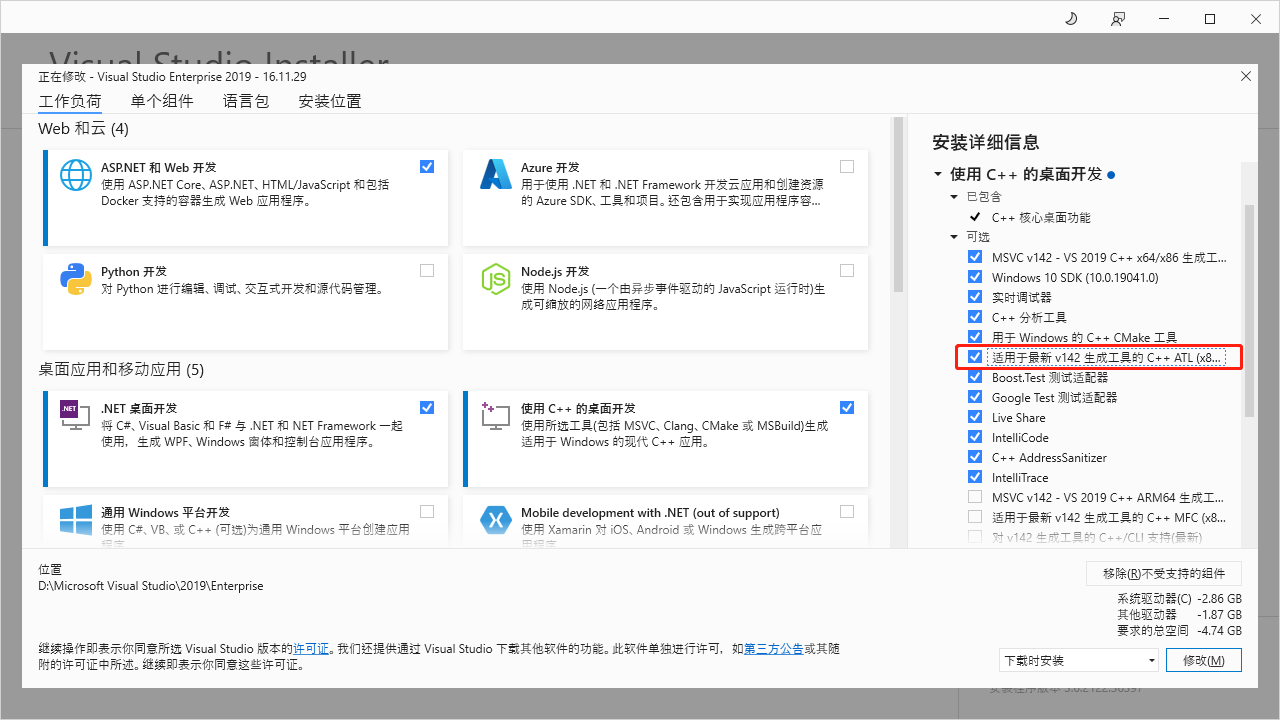Collapse the 可选 components tree node
This screenshot has height=720, width=1280.
pyautogui.click(x=955, y=237)
